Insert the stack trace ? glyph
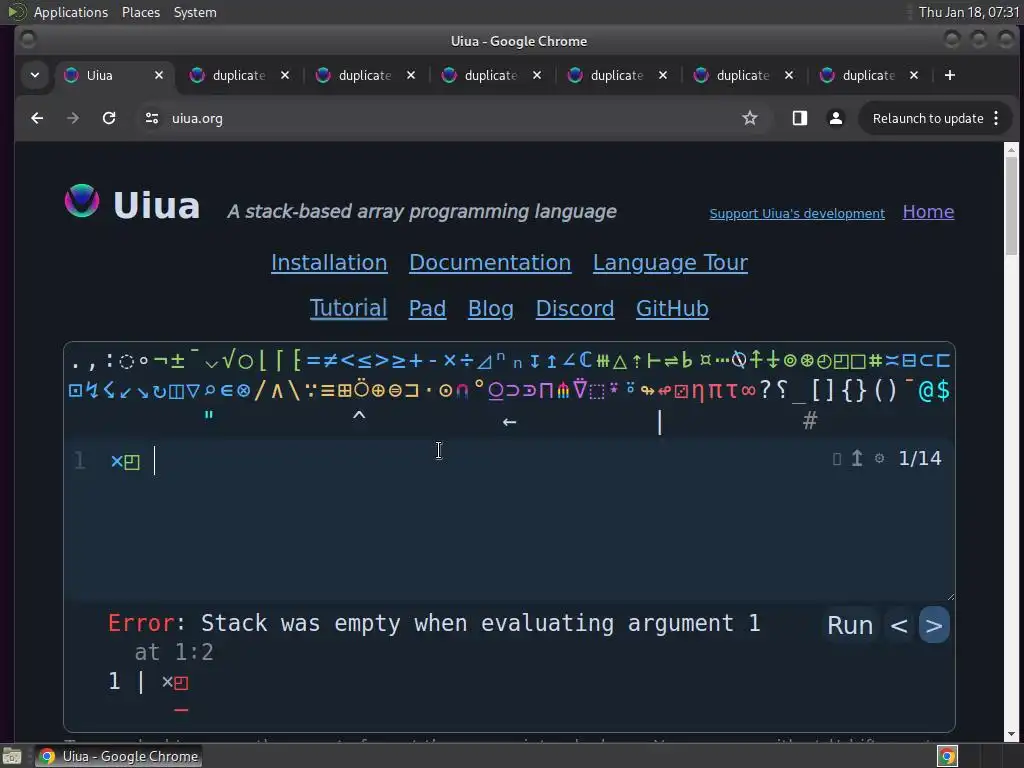 click(x=765, y=391)
